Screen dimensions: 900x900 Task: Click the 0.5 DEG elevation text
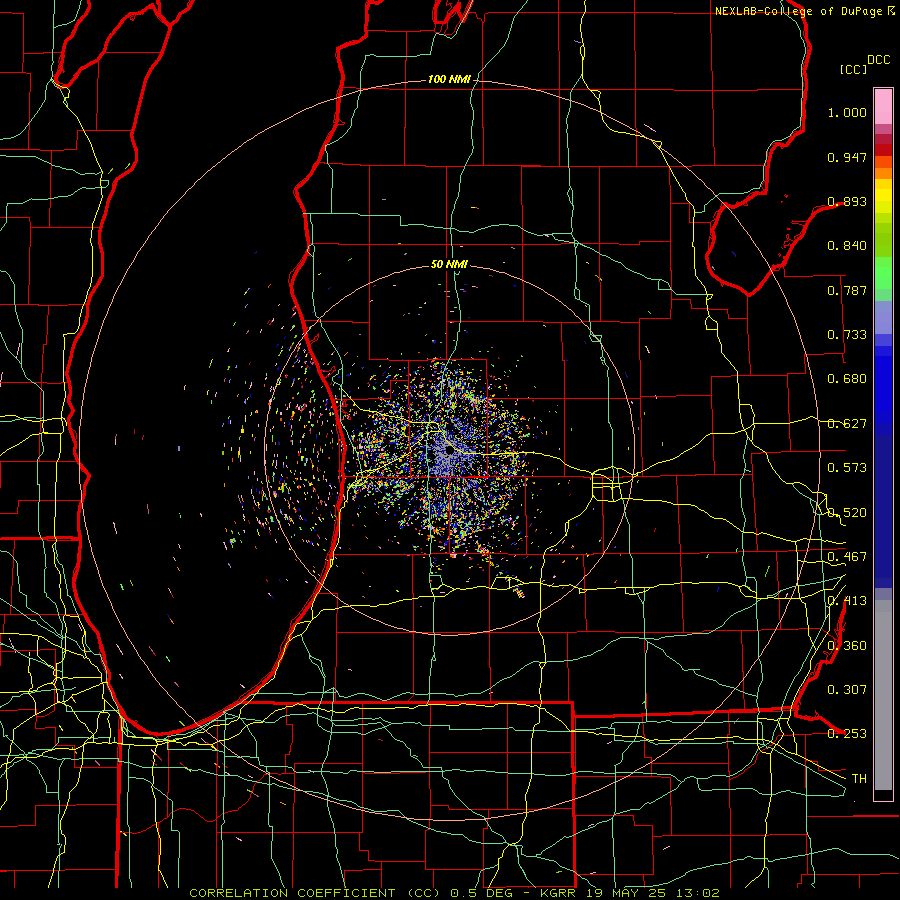coord(482,893)
